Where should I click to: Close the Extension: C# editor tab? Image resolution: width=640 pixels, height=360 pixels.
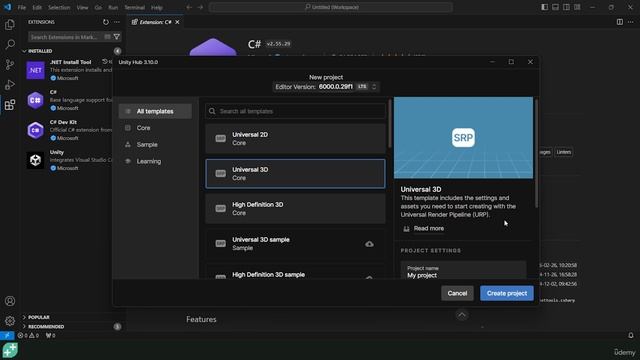pyautogui.click(x=177, y=22)
